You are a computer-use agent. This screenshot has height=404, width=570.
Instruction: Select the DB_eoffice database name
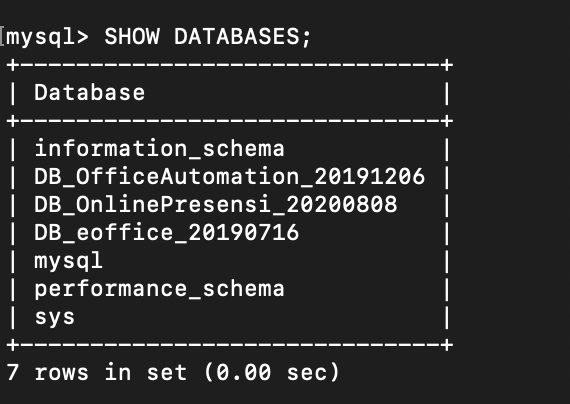(104, 232)
